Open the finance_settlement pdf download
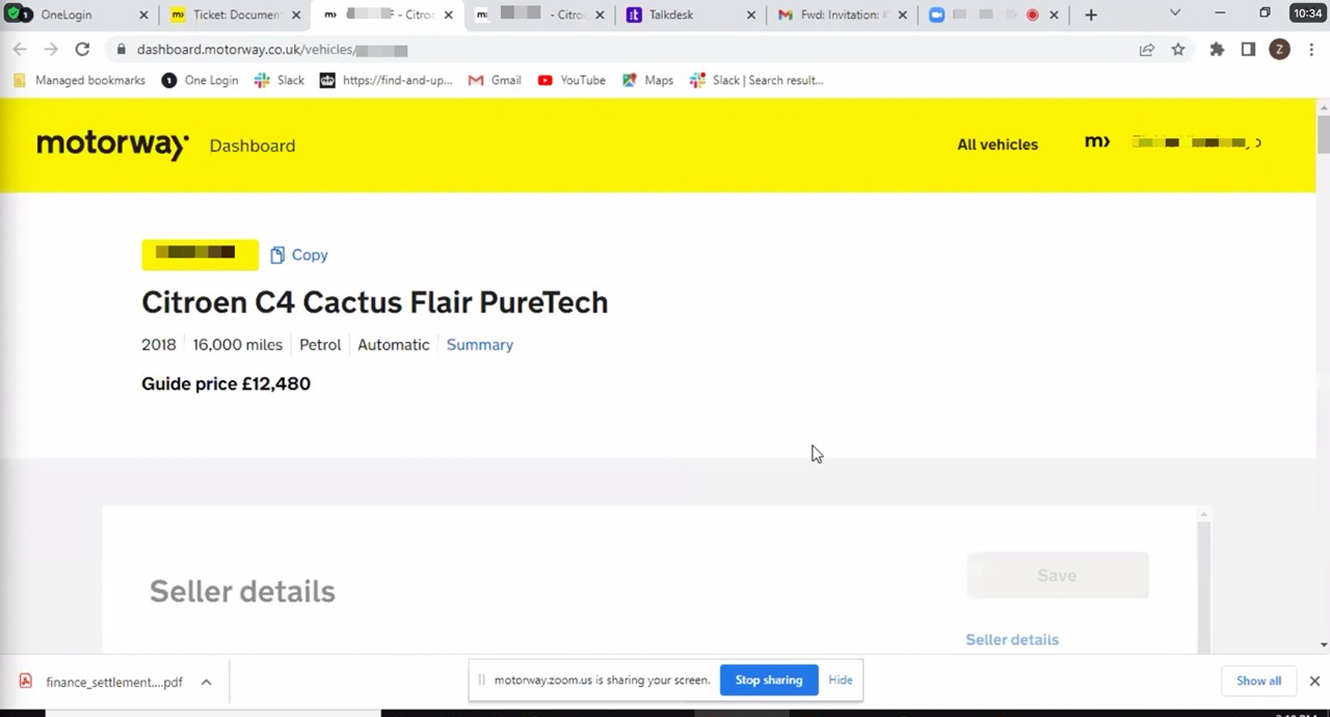This screenshot has width=1330, height=717. pos(103,682)
